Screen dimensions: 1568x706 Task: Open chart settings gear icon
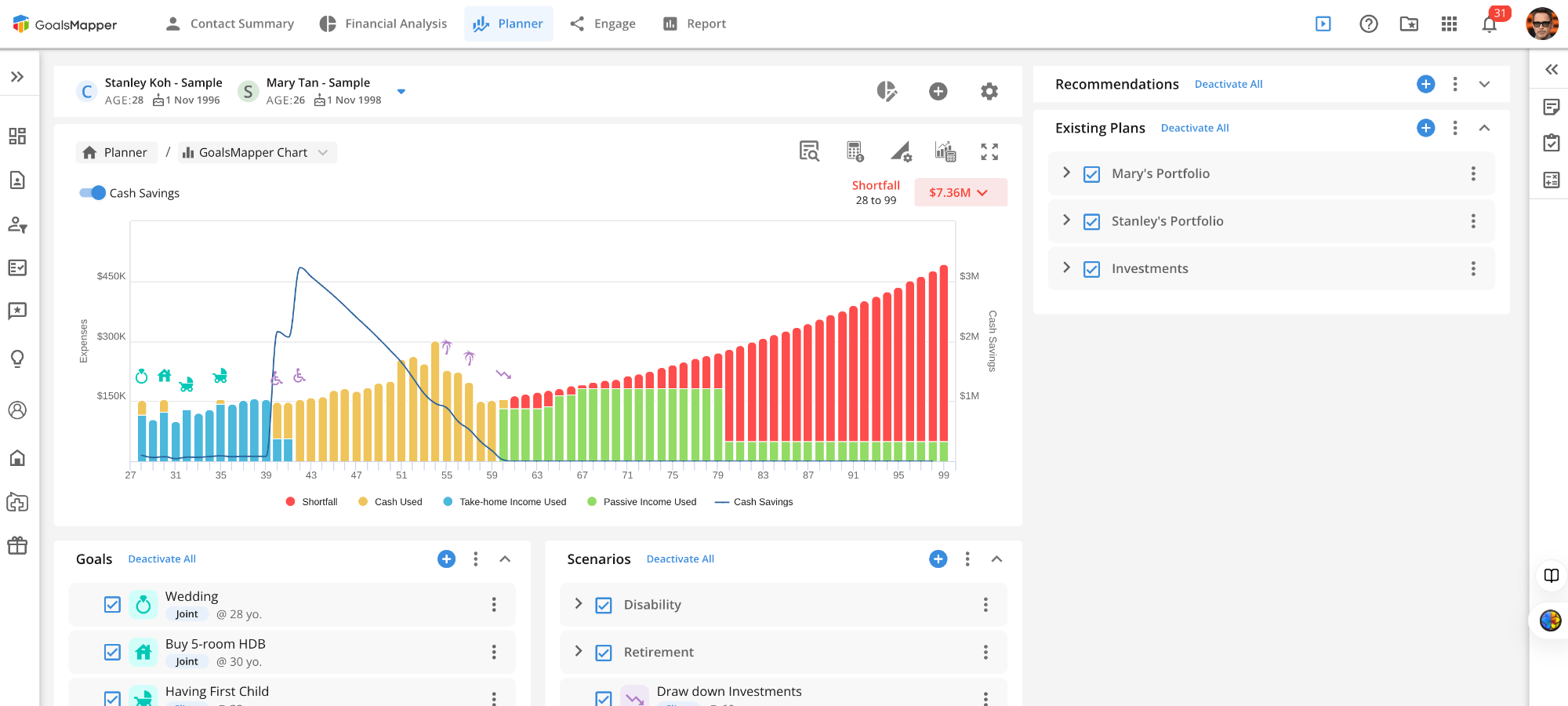[989, 92]
